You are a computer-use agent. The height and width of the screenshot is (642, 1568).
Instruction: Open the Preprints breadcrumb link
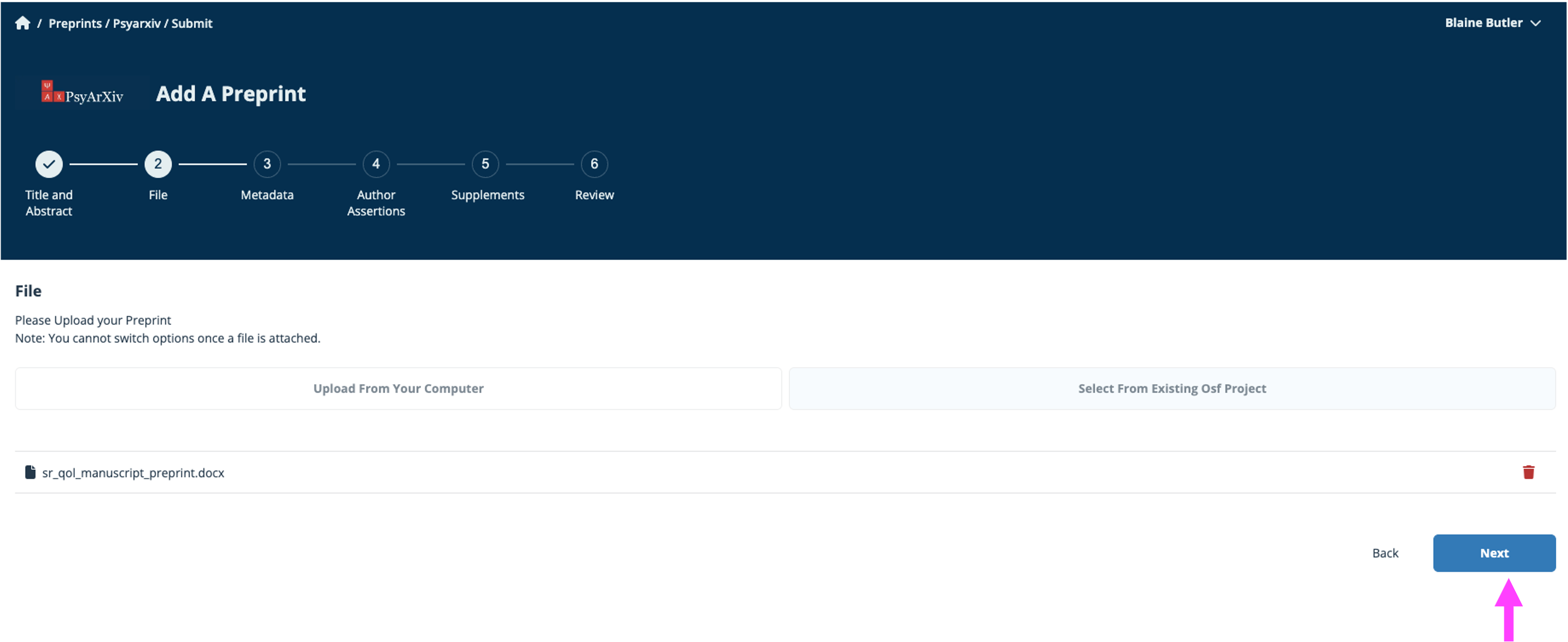click(75, 23)
